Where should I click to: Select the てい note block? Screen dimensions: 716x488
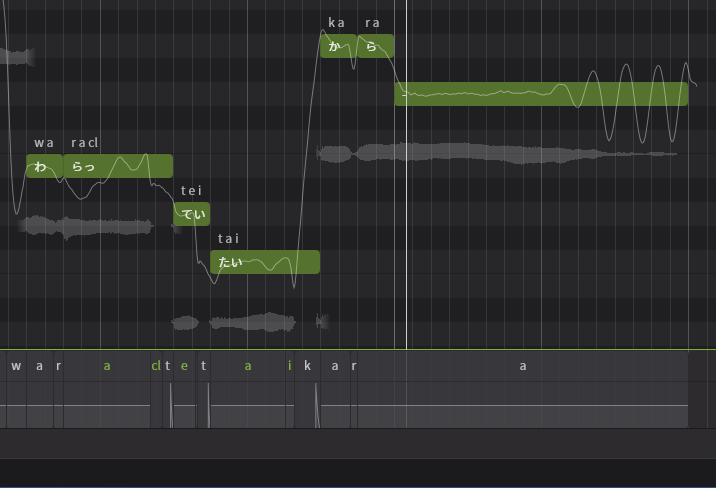pyautogui.click(x=191, y=214)
